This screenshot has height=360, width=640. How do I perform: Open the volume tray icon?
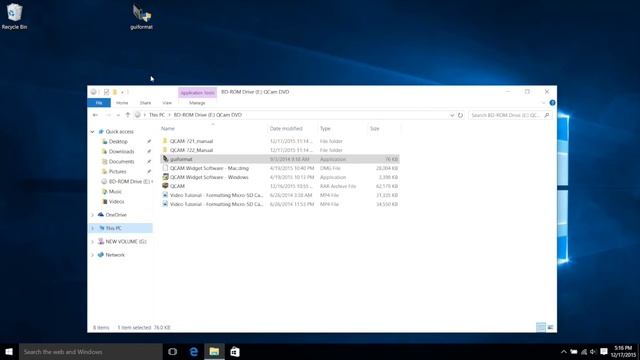click(593, 352)
